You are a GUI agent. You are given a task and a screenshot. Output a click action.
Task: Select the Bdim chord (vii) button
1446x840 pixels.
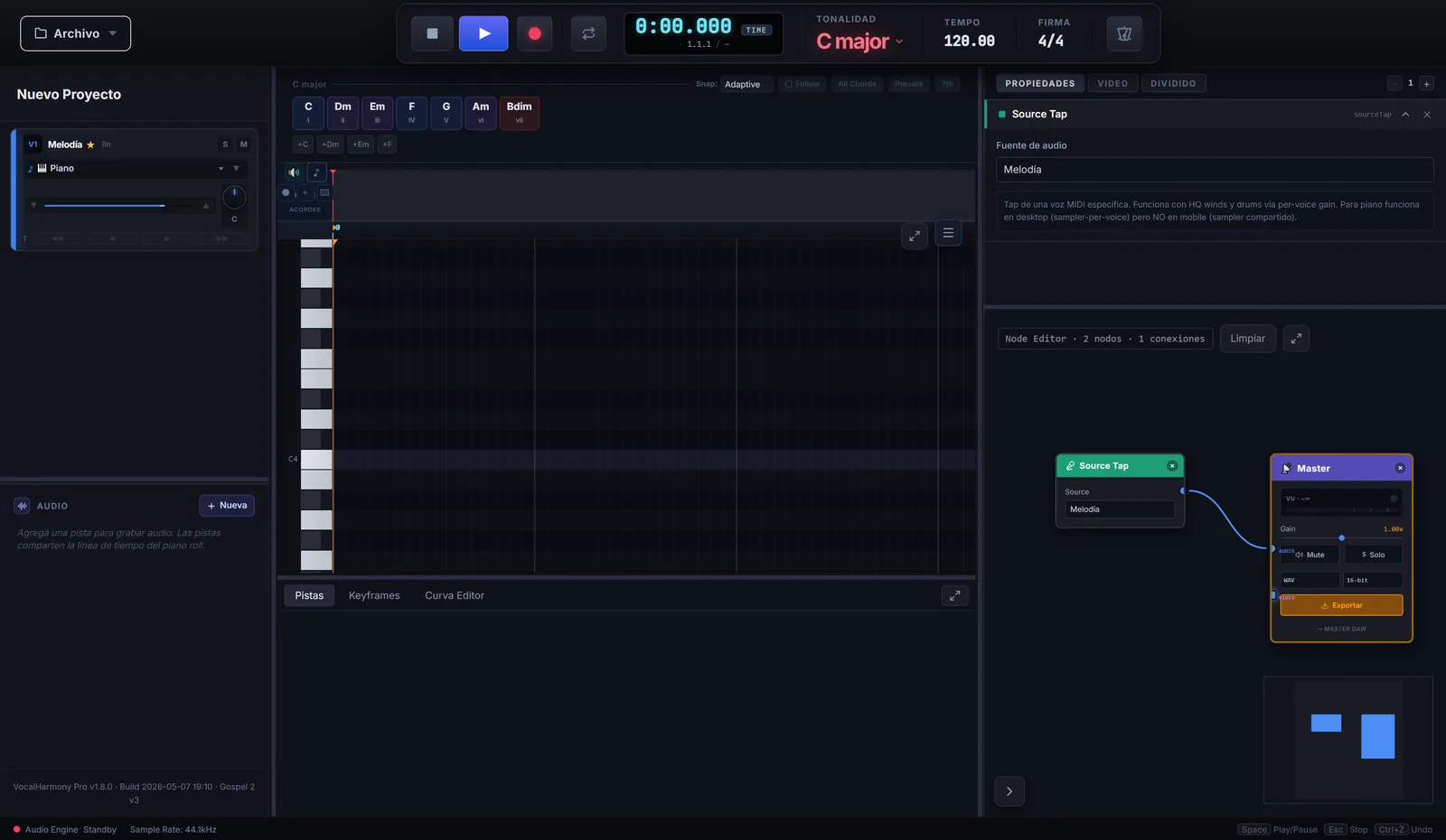point(520,113)
